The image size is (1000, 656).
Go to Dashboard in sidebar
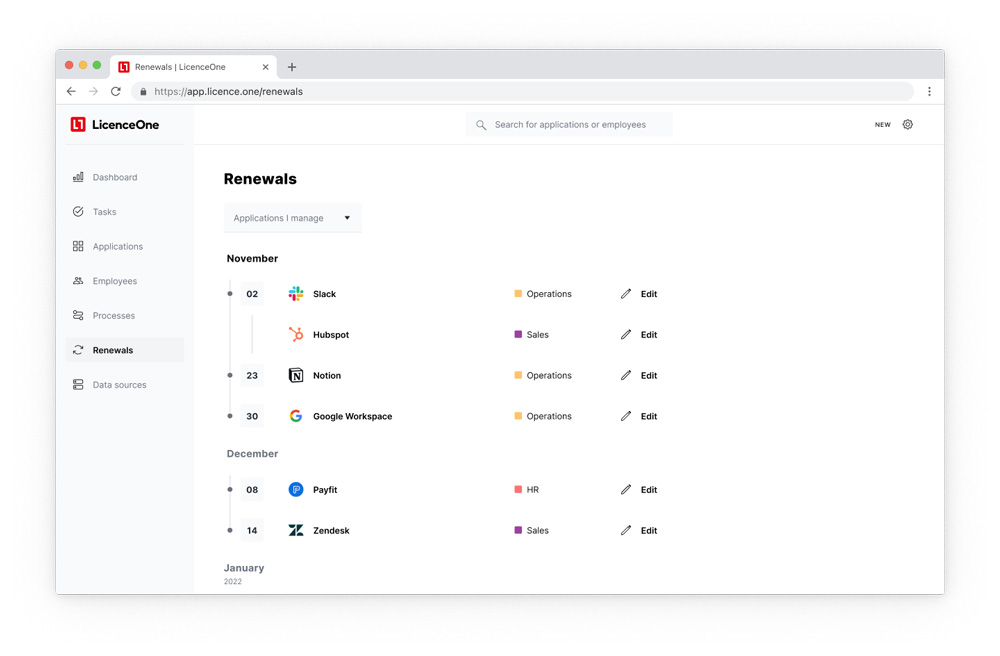pyautogui.click(x=115, y=177)
